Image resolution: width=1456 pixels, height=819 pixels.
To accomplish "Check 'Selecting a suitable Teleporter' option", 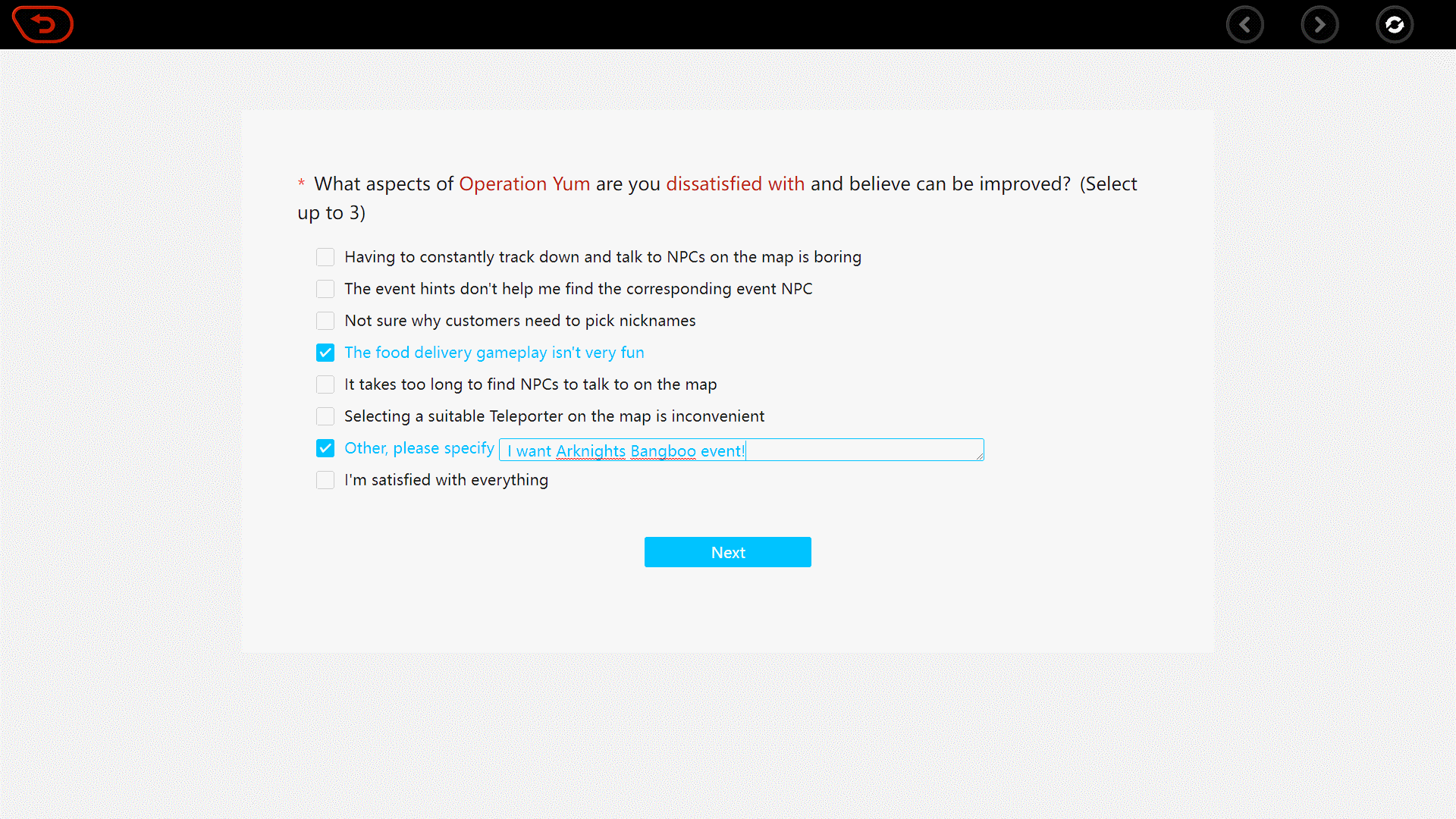I will (325, 416).
